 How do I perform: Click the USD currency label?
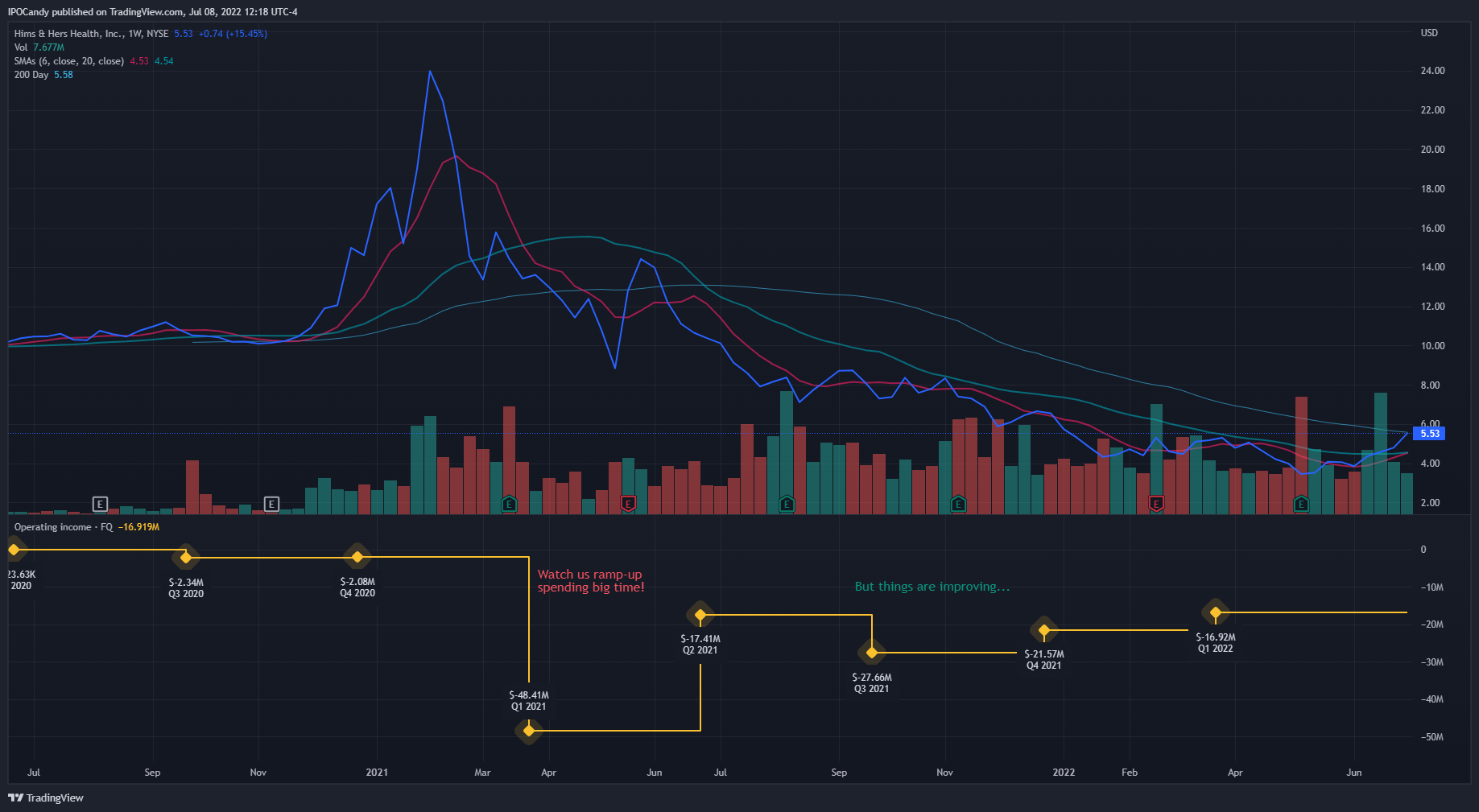(1429, 33)
